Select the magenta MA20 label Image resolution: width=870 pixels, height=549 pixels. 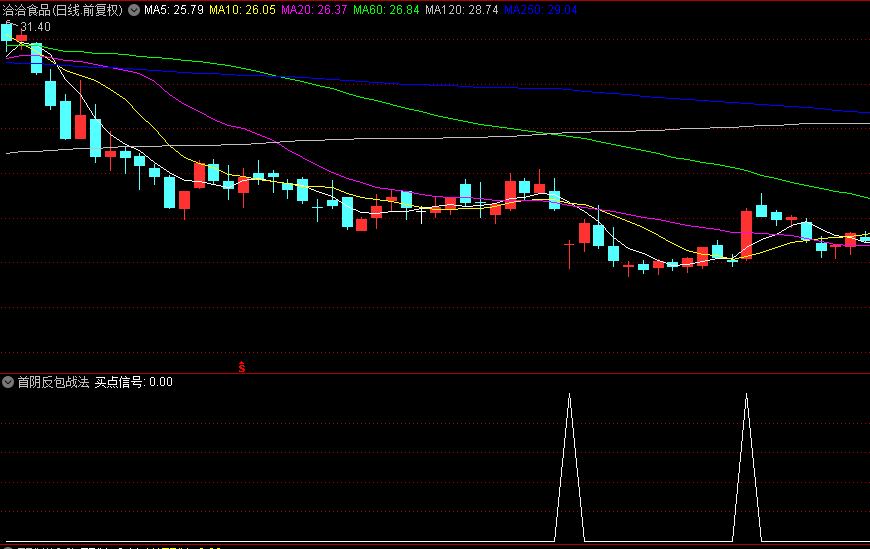point(315,10)
